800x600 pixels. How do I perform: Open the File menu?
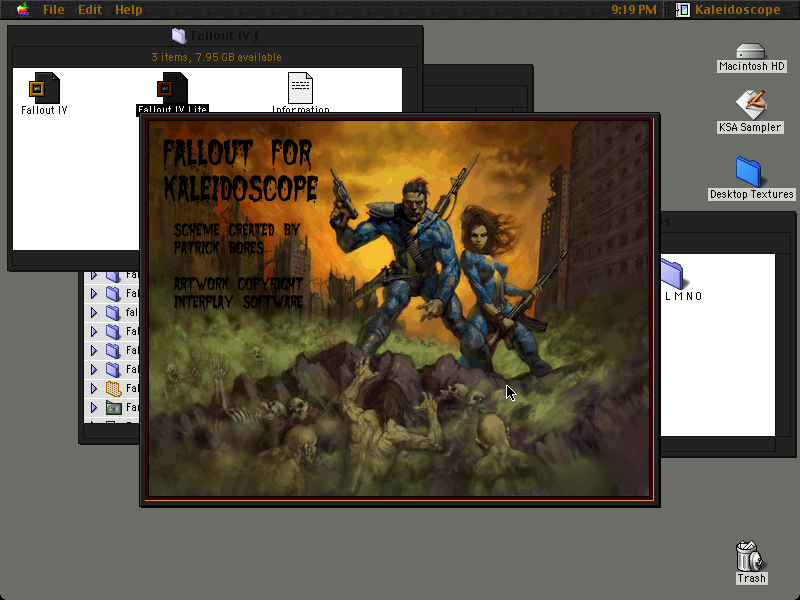point(54,9)
